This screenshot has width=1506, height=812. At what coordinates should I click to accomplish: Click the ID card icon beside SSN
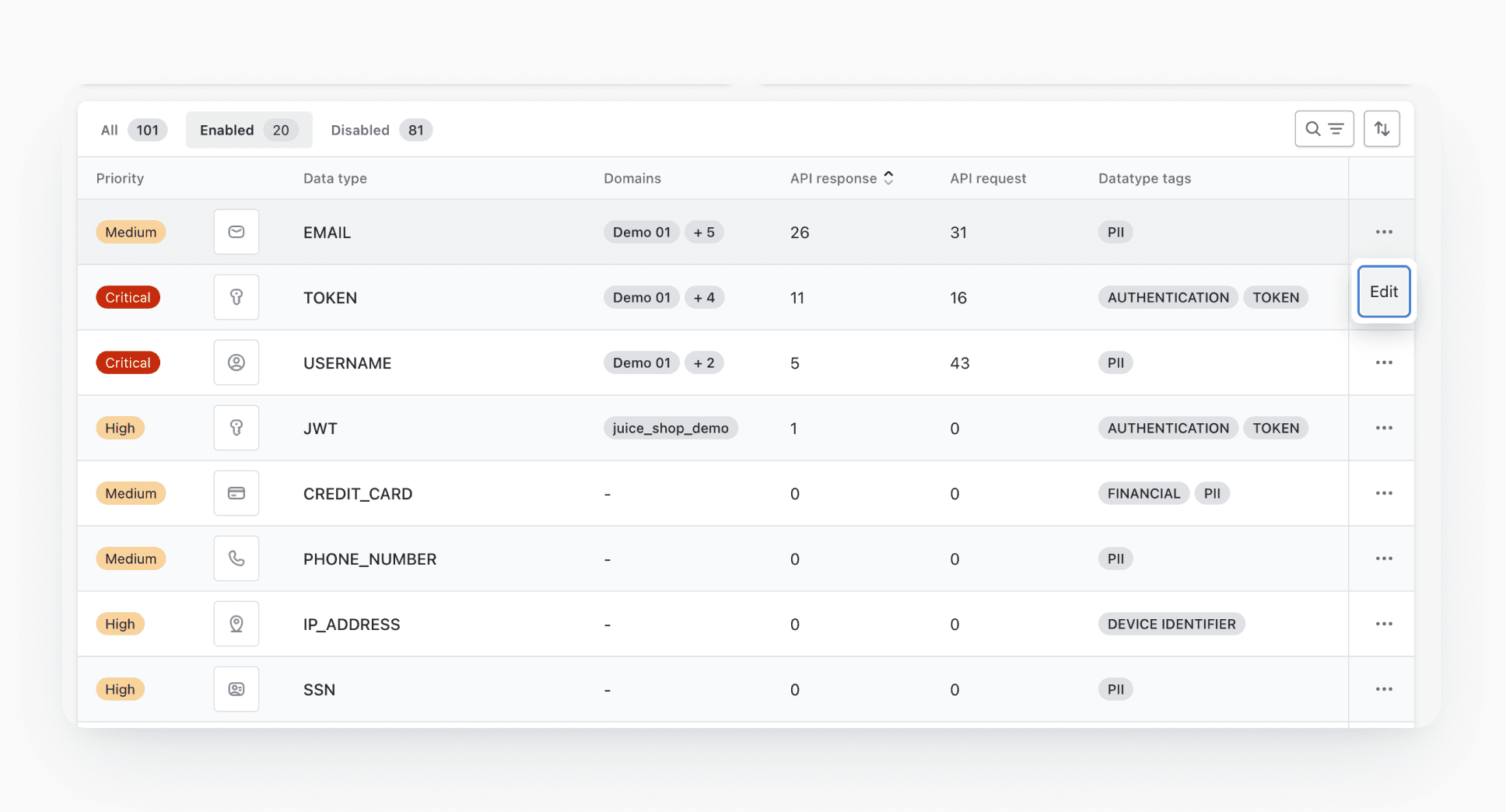click(236, 689)
